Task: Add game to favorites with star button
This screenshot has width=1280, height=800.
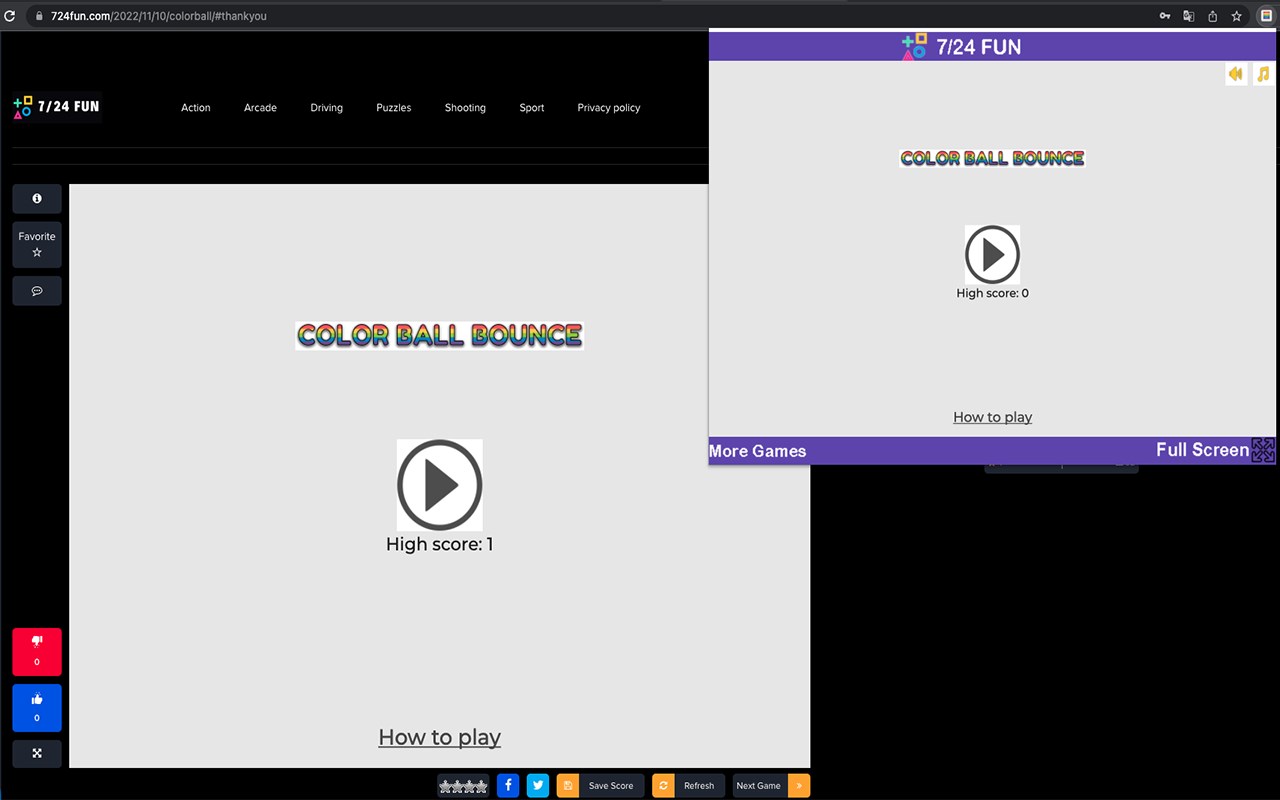Action: [37, 245]
